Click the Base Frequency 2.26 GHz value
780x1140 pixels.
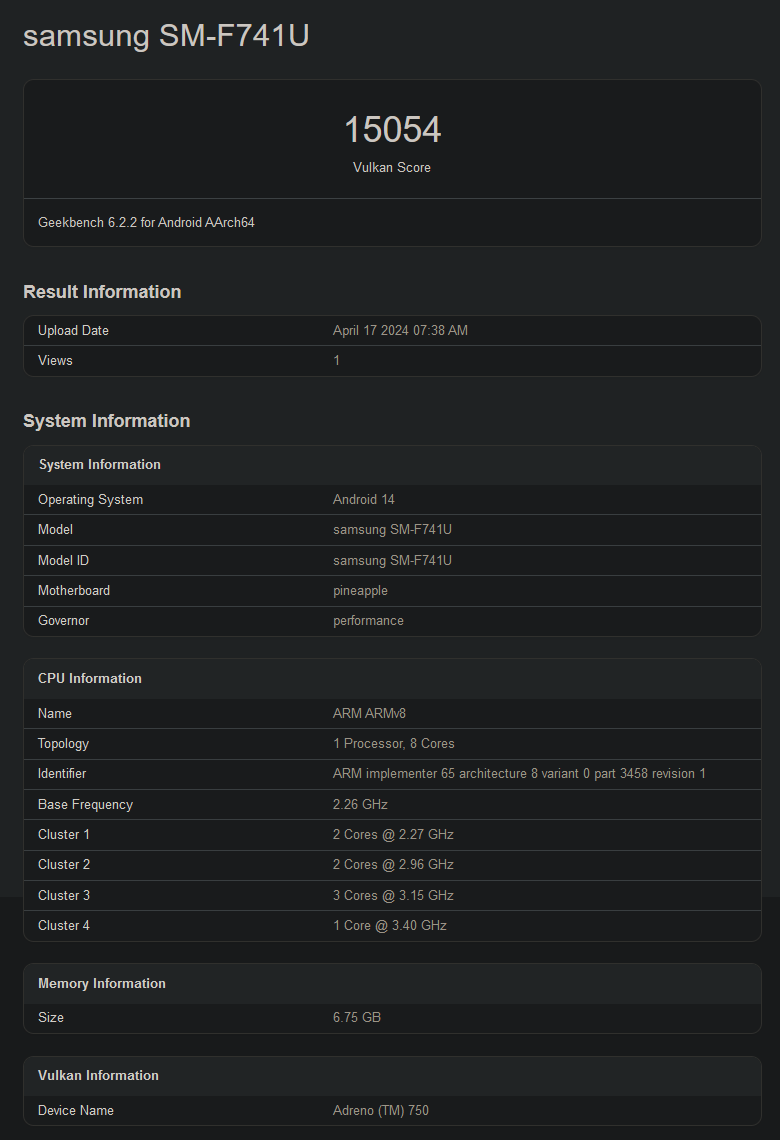pyautogui.click(x=360, y=804)
